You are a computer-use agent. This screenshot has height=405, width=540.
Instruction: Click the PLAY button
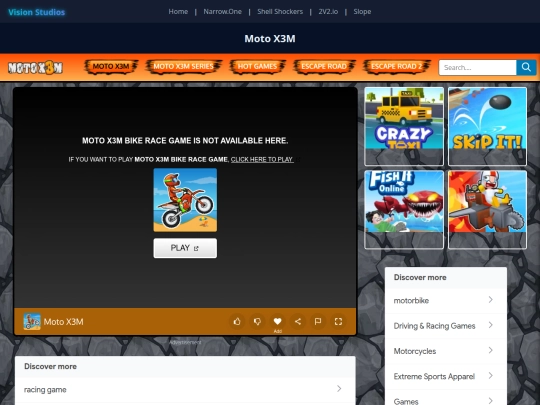[x=185, y=248]
